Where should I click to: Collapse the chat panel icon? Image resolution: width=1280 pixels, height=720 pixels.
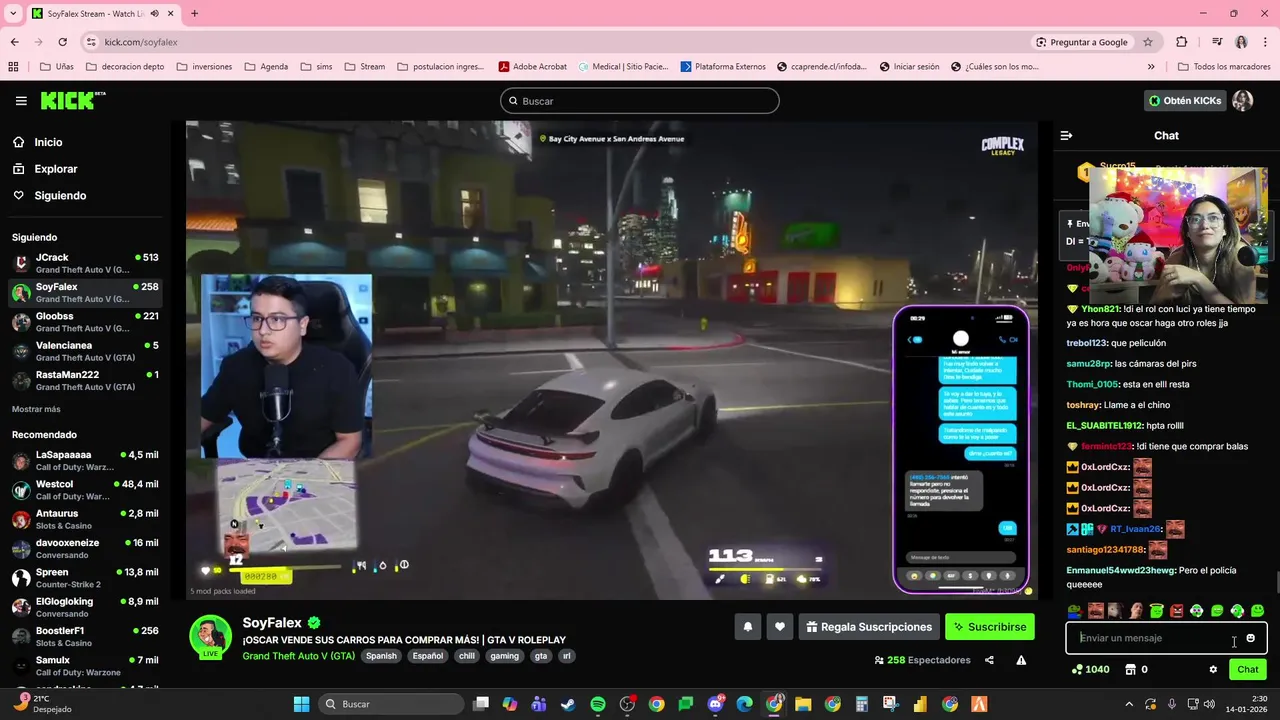1066,135
